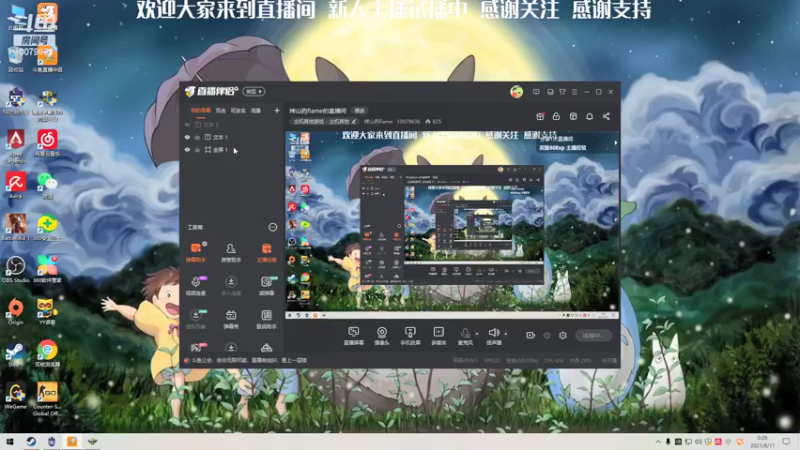Open the 弹幕秀 danmaku show tool
The width and height of the screenshot is (800, 450).
point(231,319)
